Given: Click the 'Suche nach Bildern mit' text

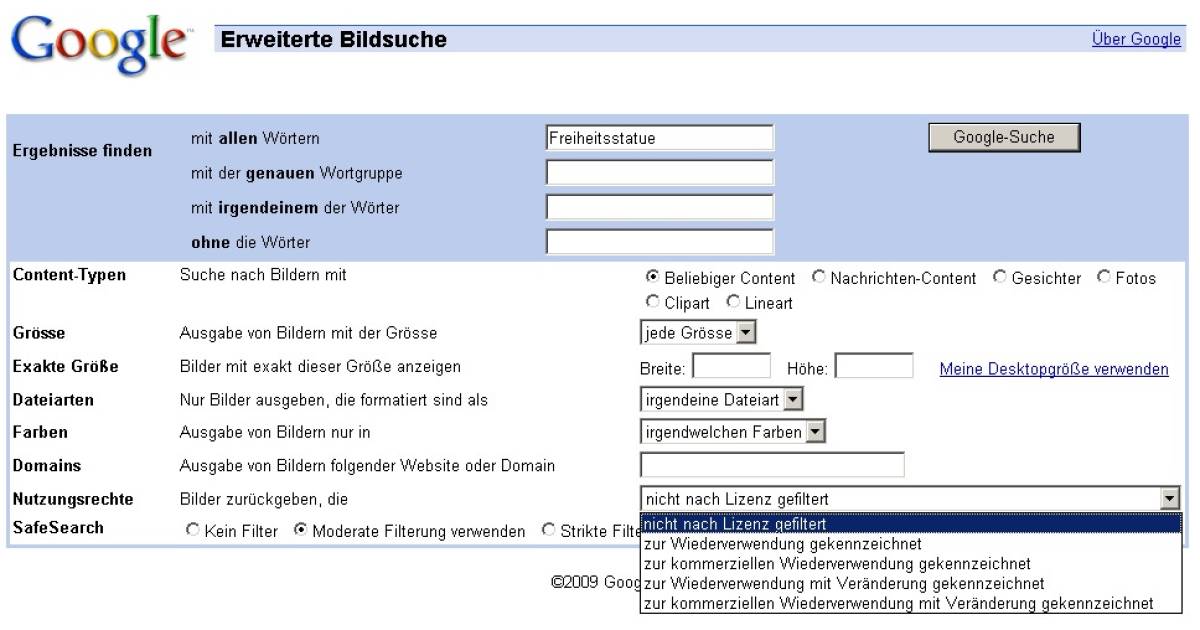Looking at the screenshot, I should pos(263,275).
